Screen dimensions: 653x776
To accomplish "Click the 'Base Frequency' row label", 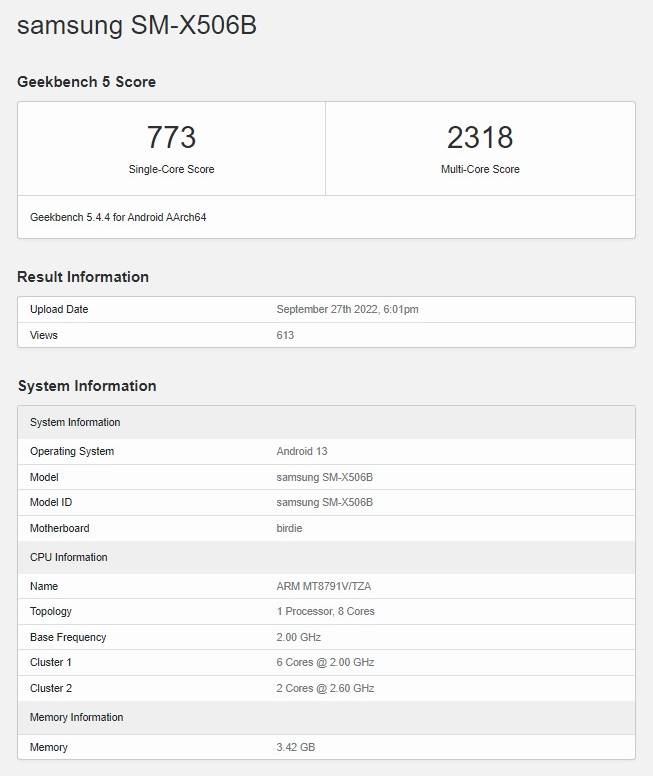I will pyautogui.click(x=68, y=637).
